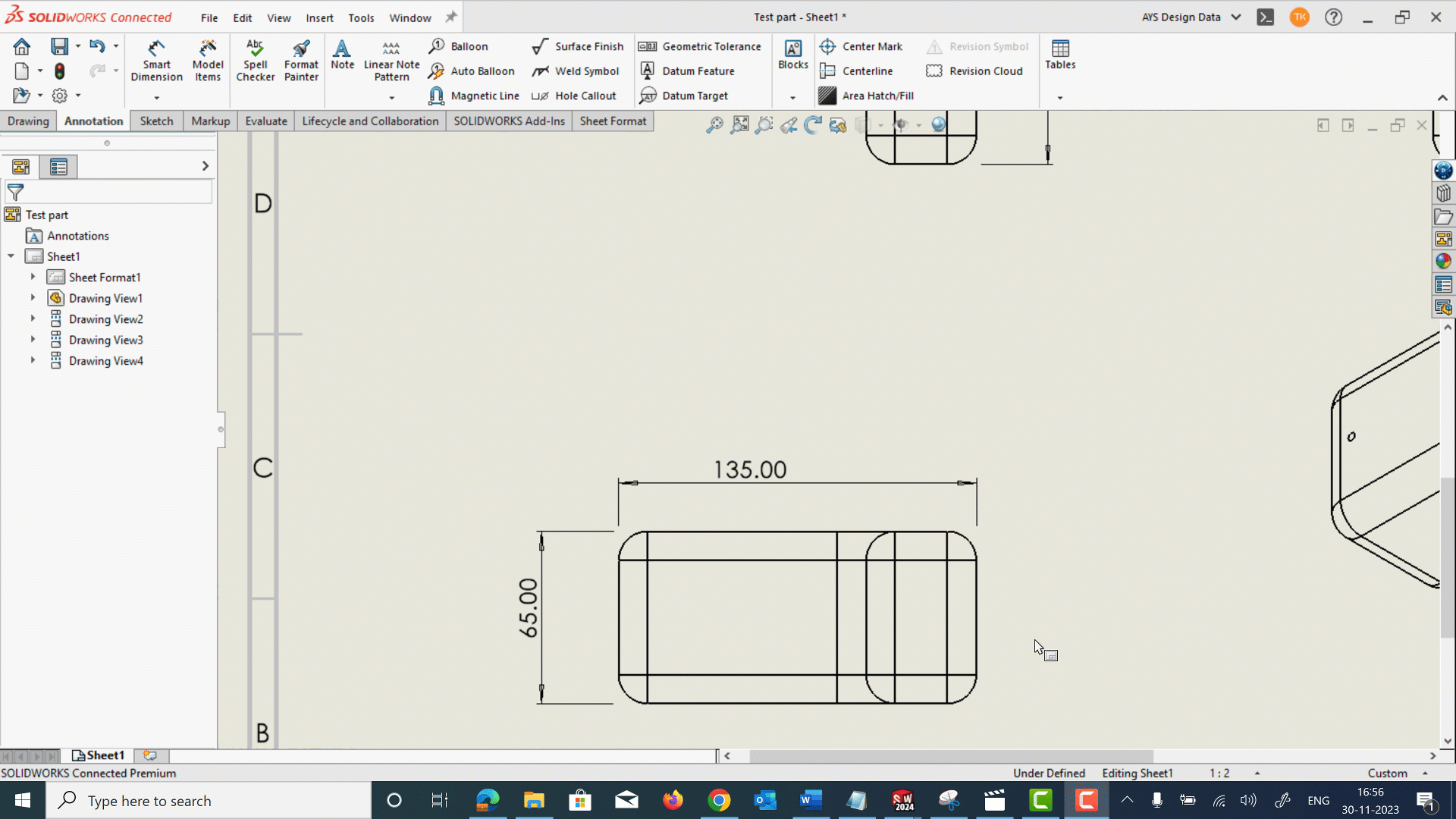Select the Auto Balloon tool
Screen dimensions: 1456x819
coord(472,71)
